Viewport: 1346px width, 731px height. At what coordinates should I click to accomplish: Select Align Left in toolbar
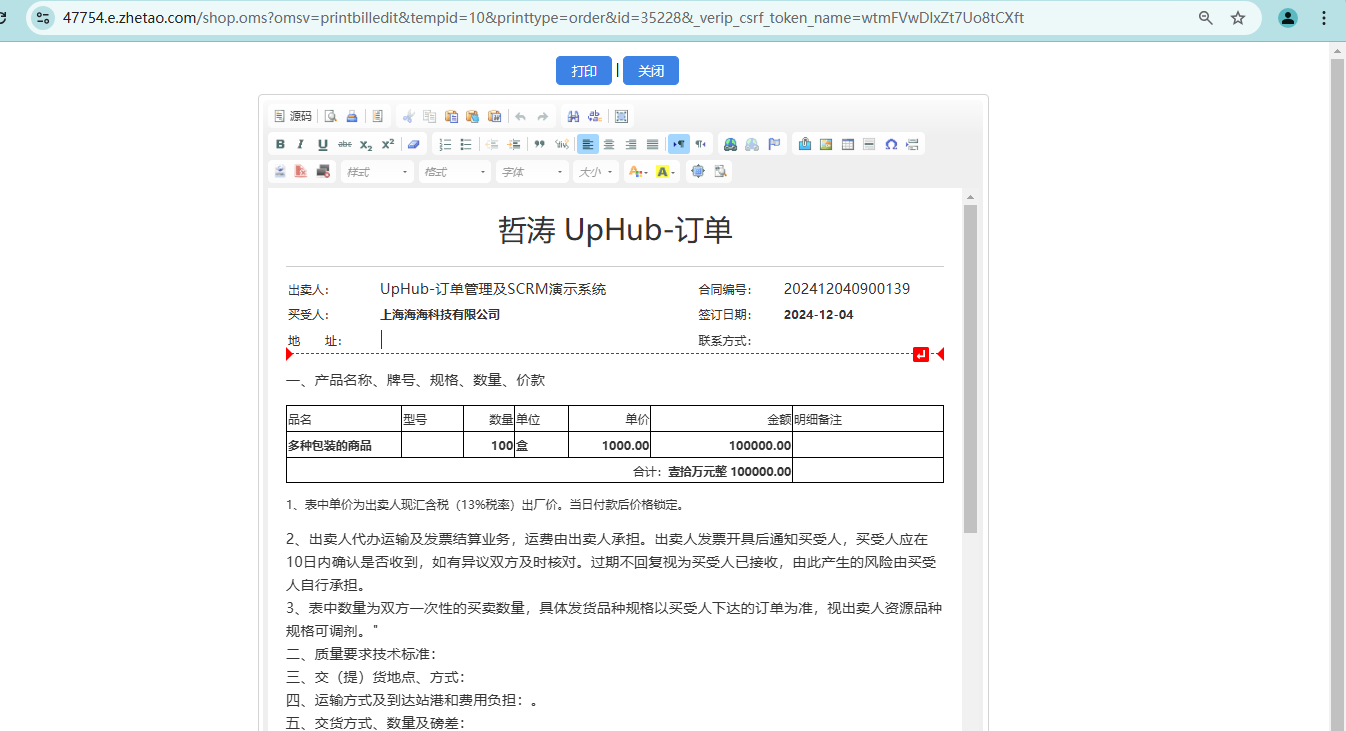[588, 144]
